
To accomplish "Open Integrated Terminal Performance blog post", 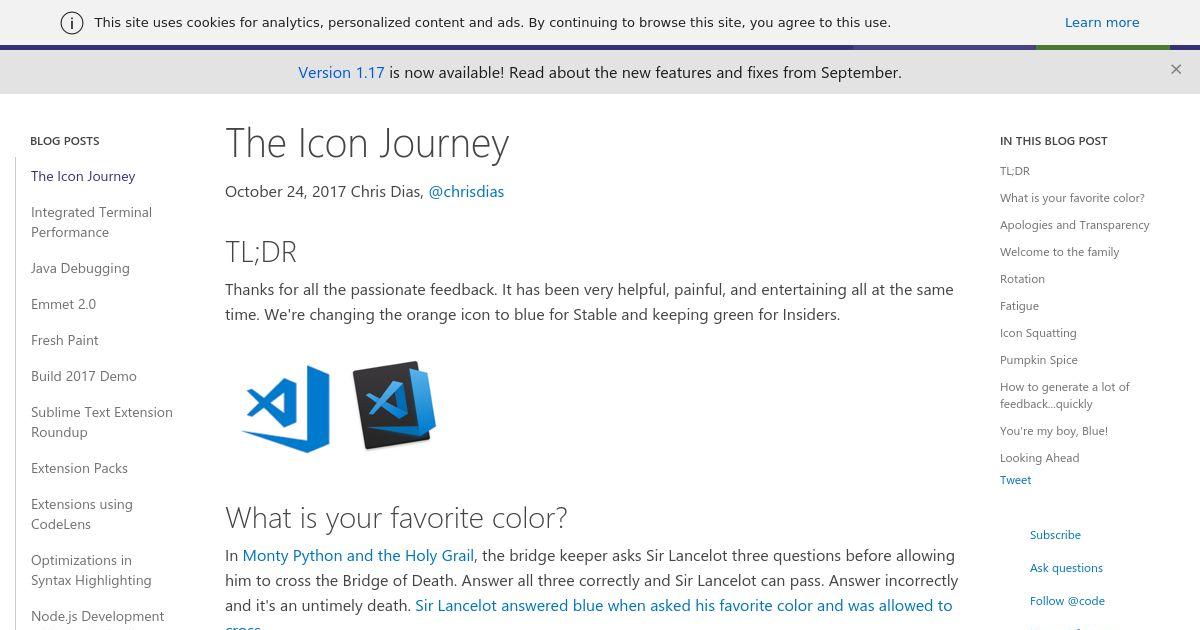I will [91, 222].
